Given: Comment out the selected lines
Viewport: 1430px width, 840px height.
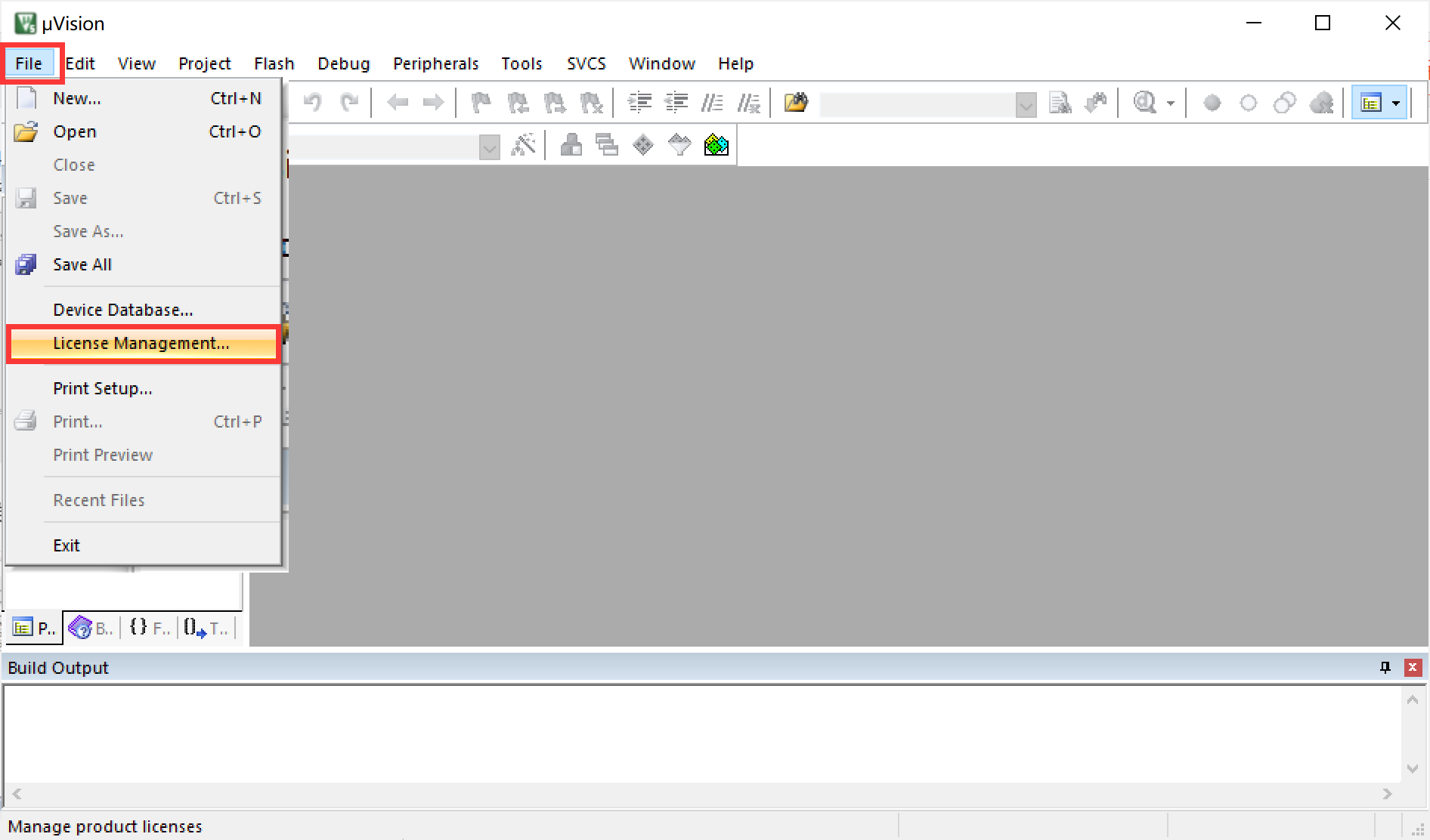Looking at the screenshot, I should pyautogui.click(x=713, y=102).
